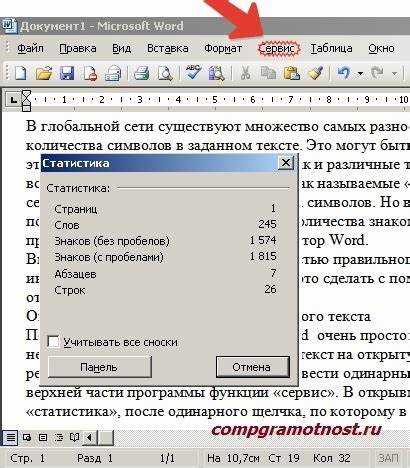The width and height of the screenshot is (410, 468).
Task: Click the document's first line starting В глобальной сети
Action: pos(218,127)
